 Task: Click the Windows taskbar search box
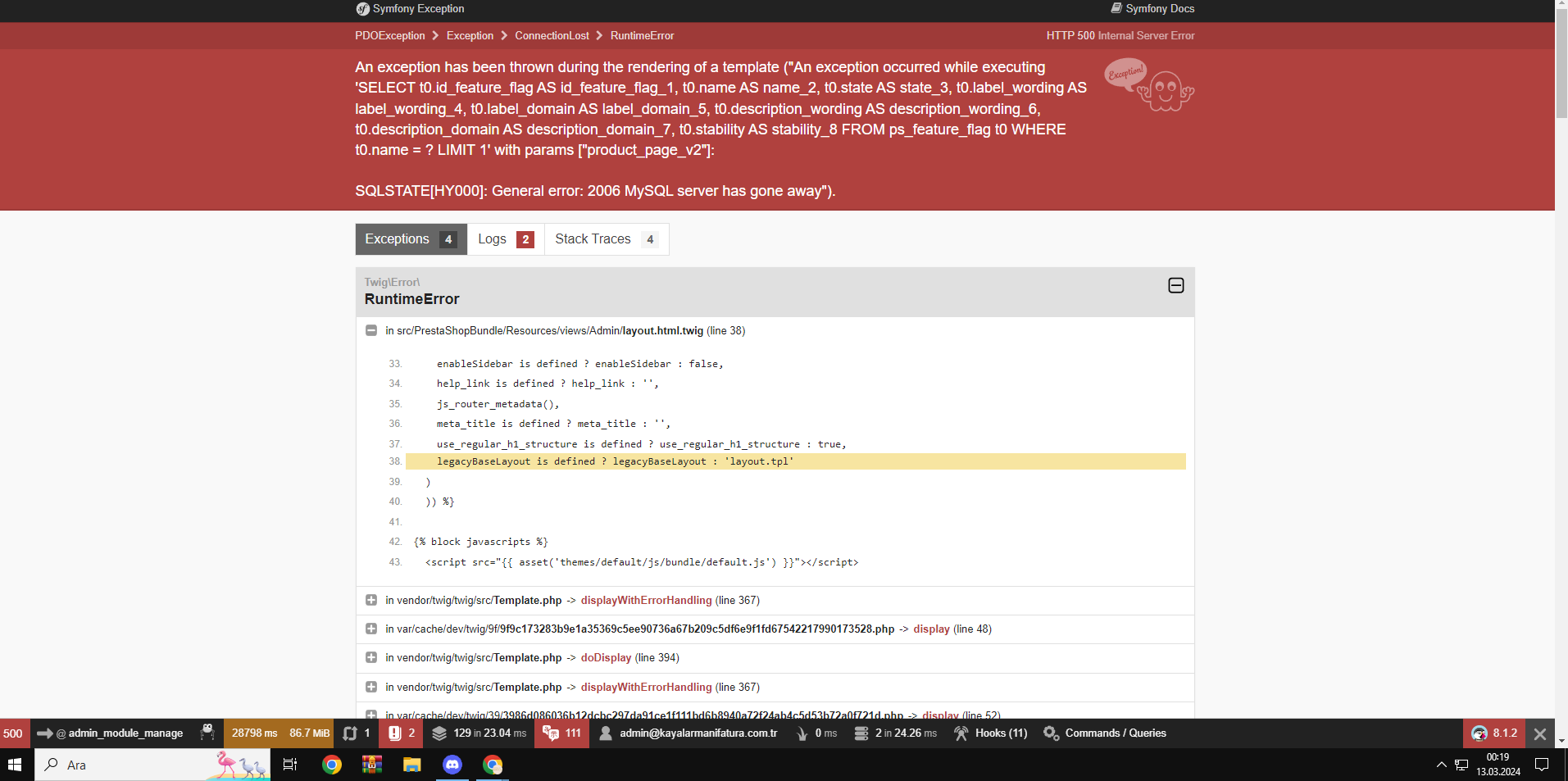pyautogui.click(x=152, y=765)
